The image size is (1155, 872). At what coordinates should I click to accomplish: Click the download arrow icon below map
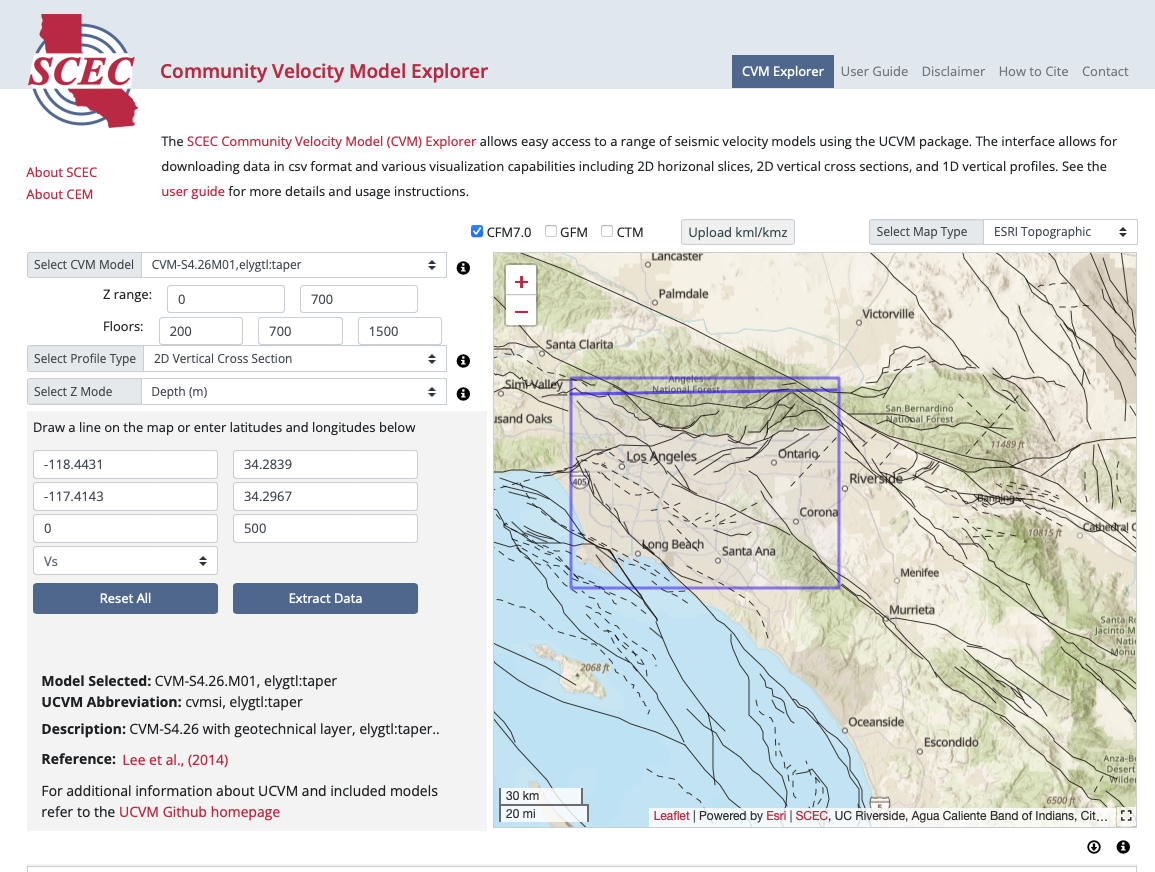click(1094, 847)
